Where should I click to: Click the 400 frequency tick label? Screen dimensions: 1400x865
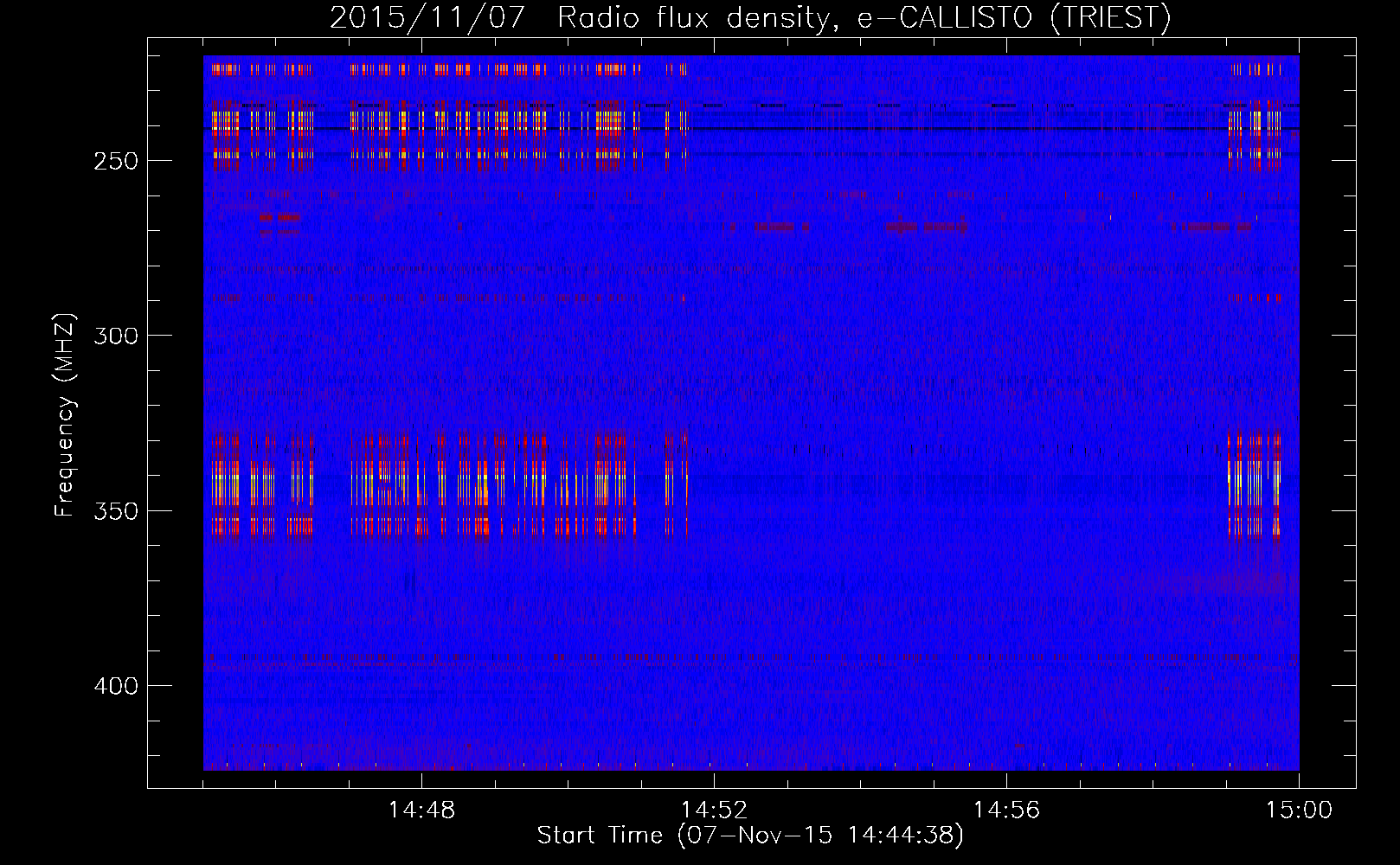click(x=116, y=686)
